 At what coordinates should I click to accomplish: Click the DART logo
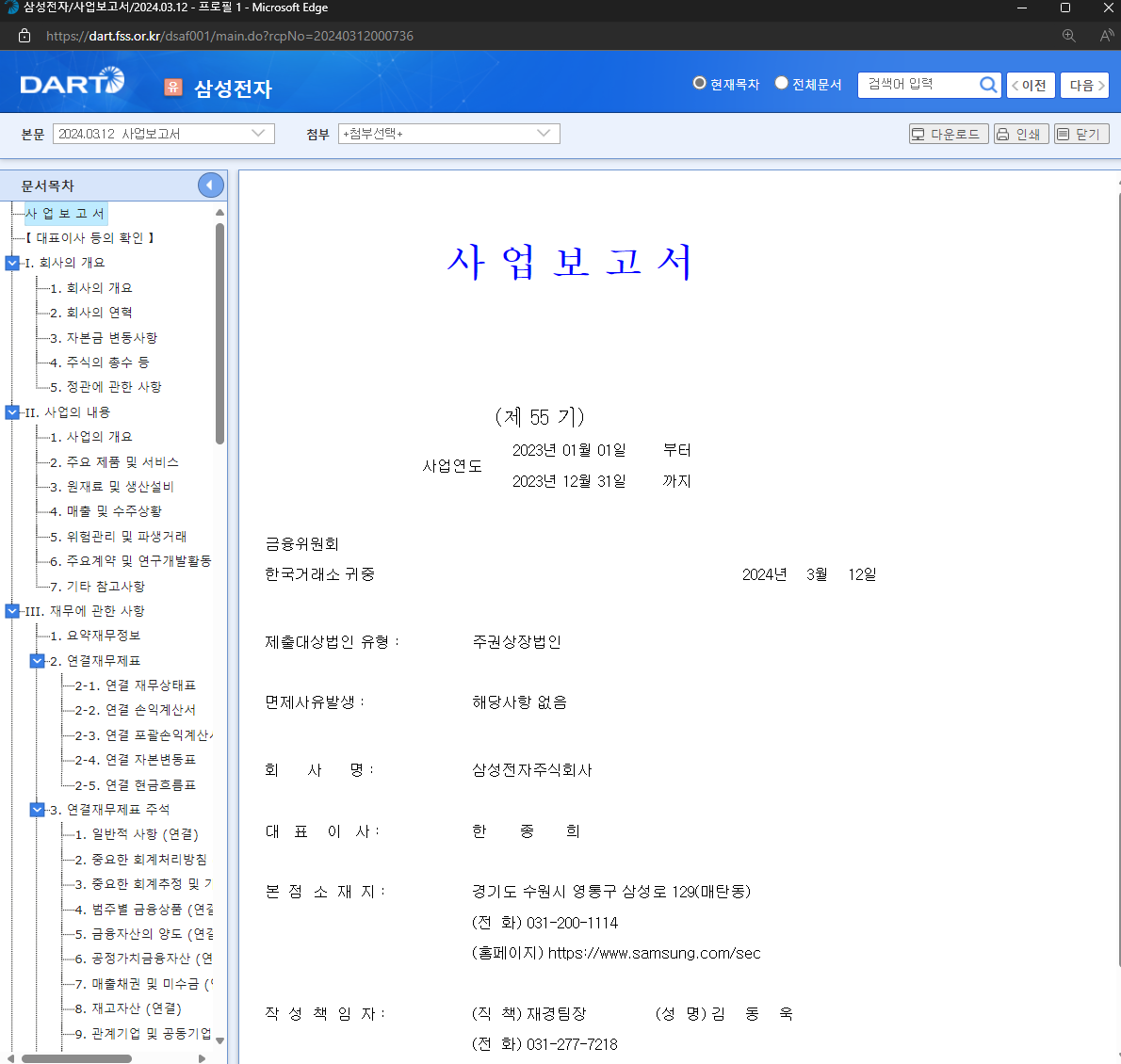click(73, 82)
